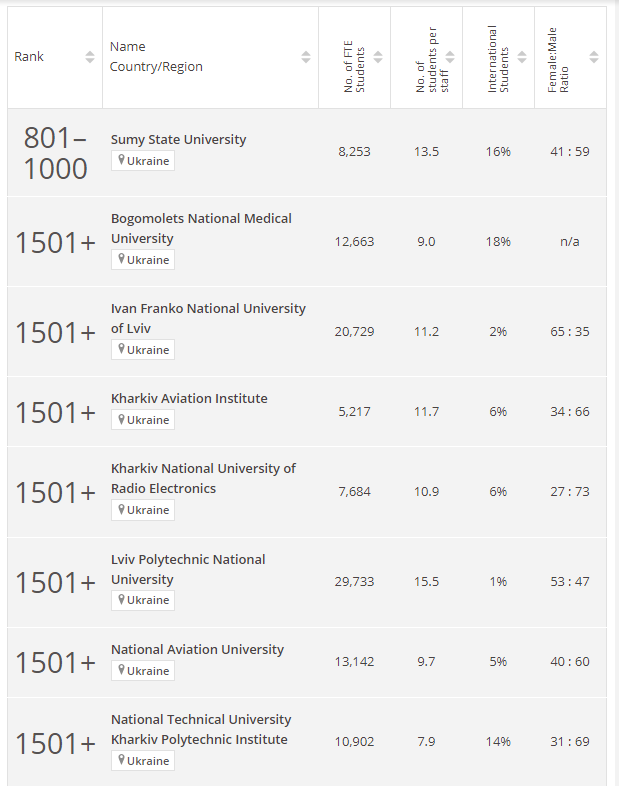Click location pin under Sumy State University

121,160
